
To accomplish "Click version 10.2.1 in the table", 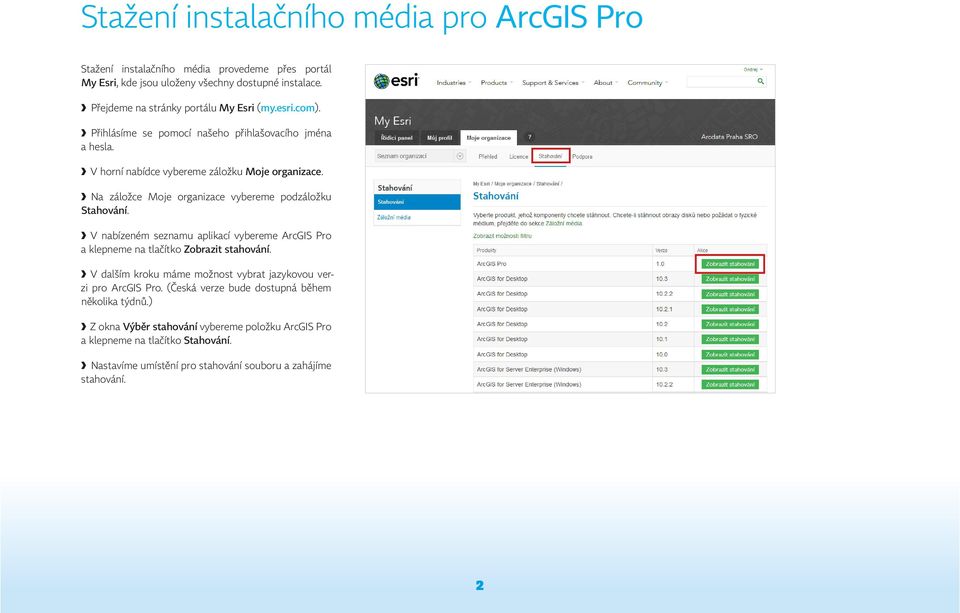I will point(664,309).
